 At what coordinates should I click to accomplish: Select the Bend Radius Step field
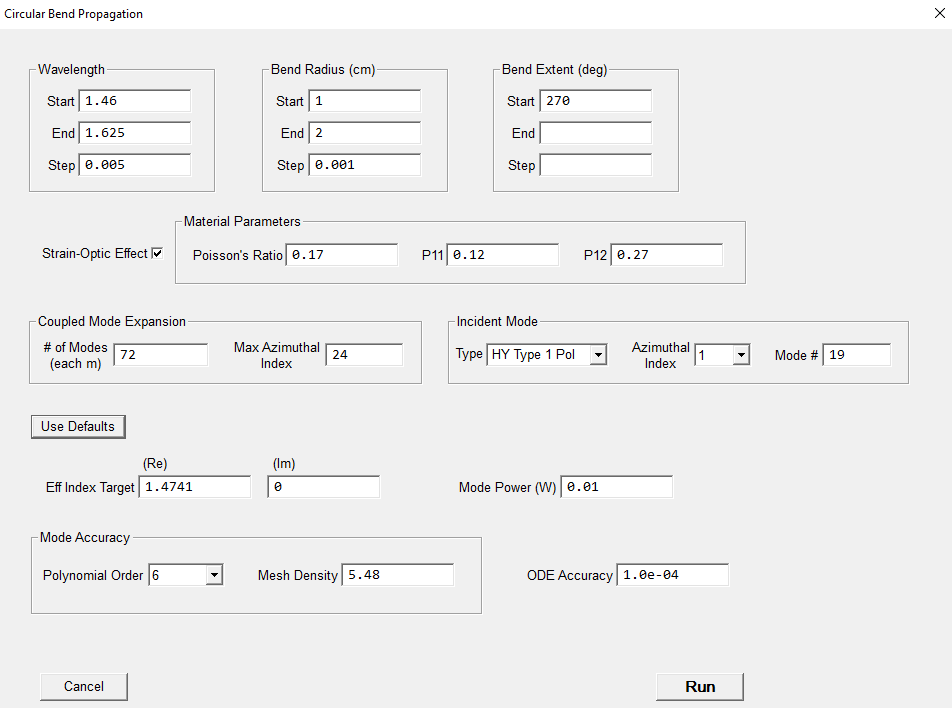point(365,165)
